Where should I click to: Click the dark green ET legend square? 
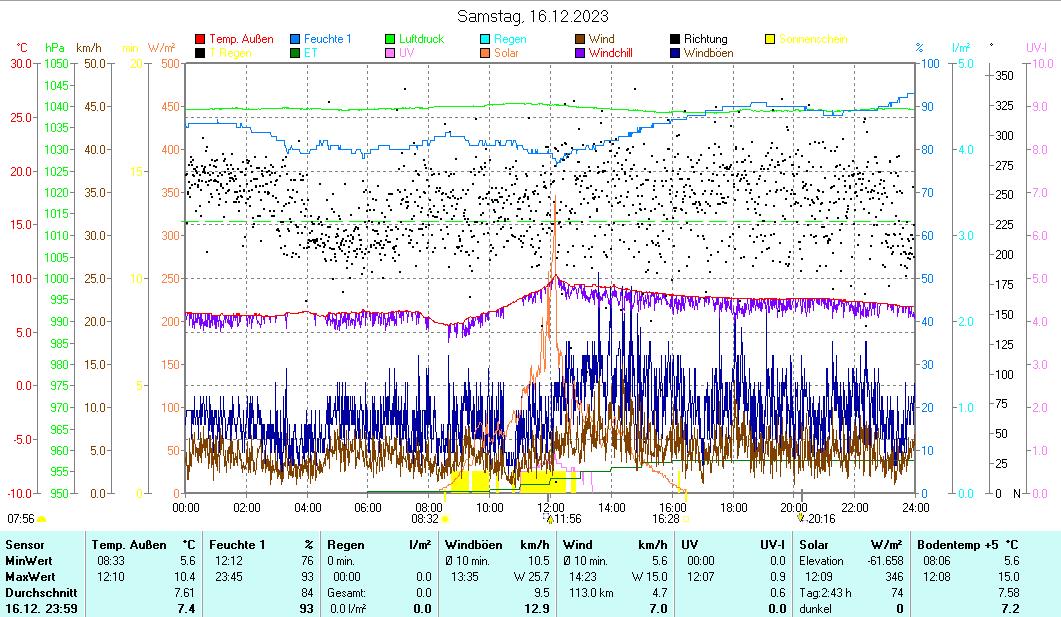295,53
